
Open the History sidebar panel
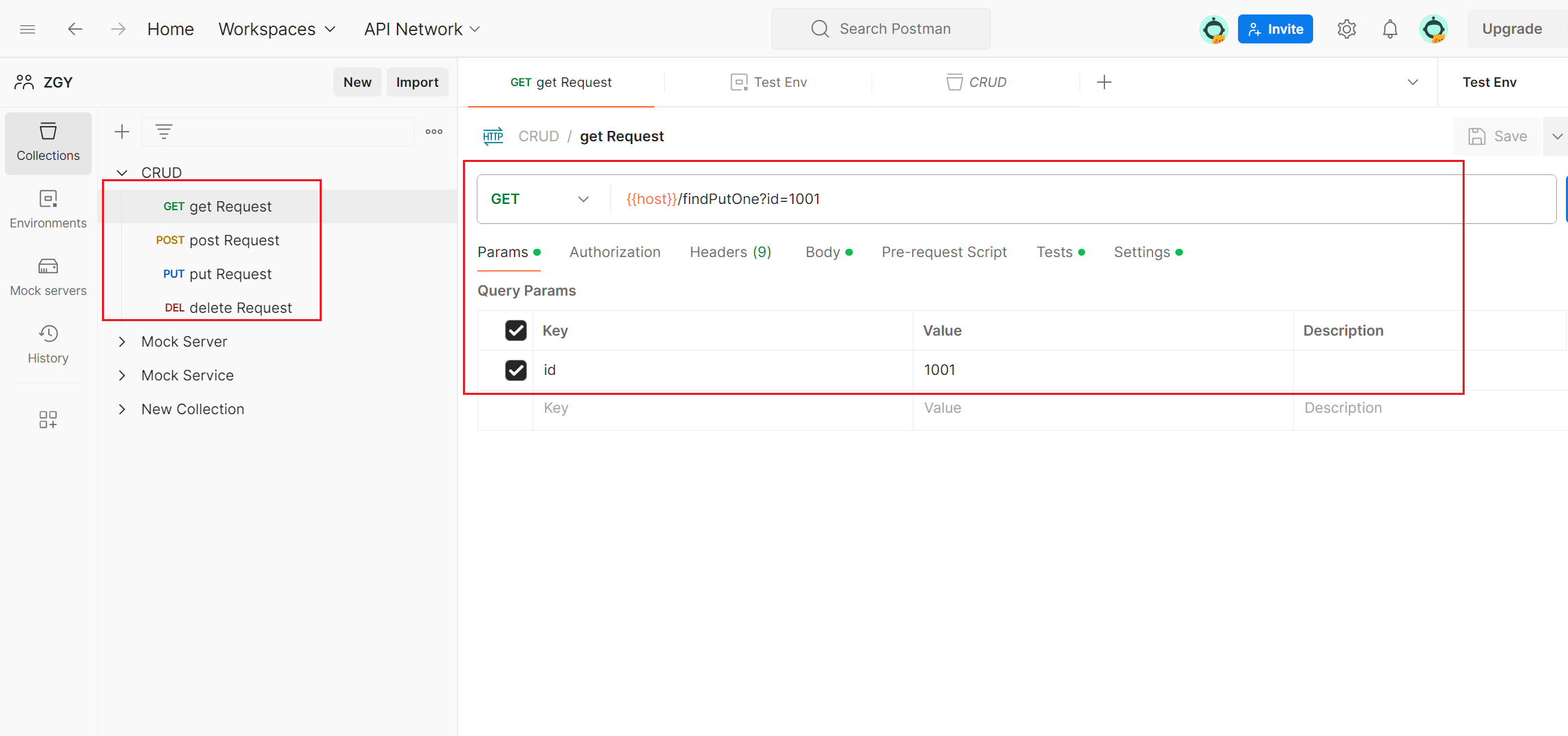pos(48,345)
